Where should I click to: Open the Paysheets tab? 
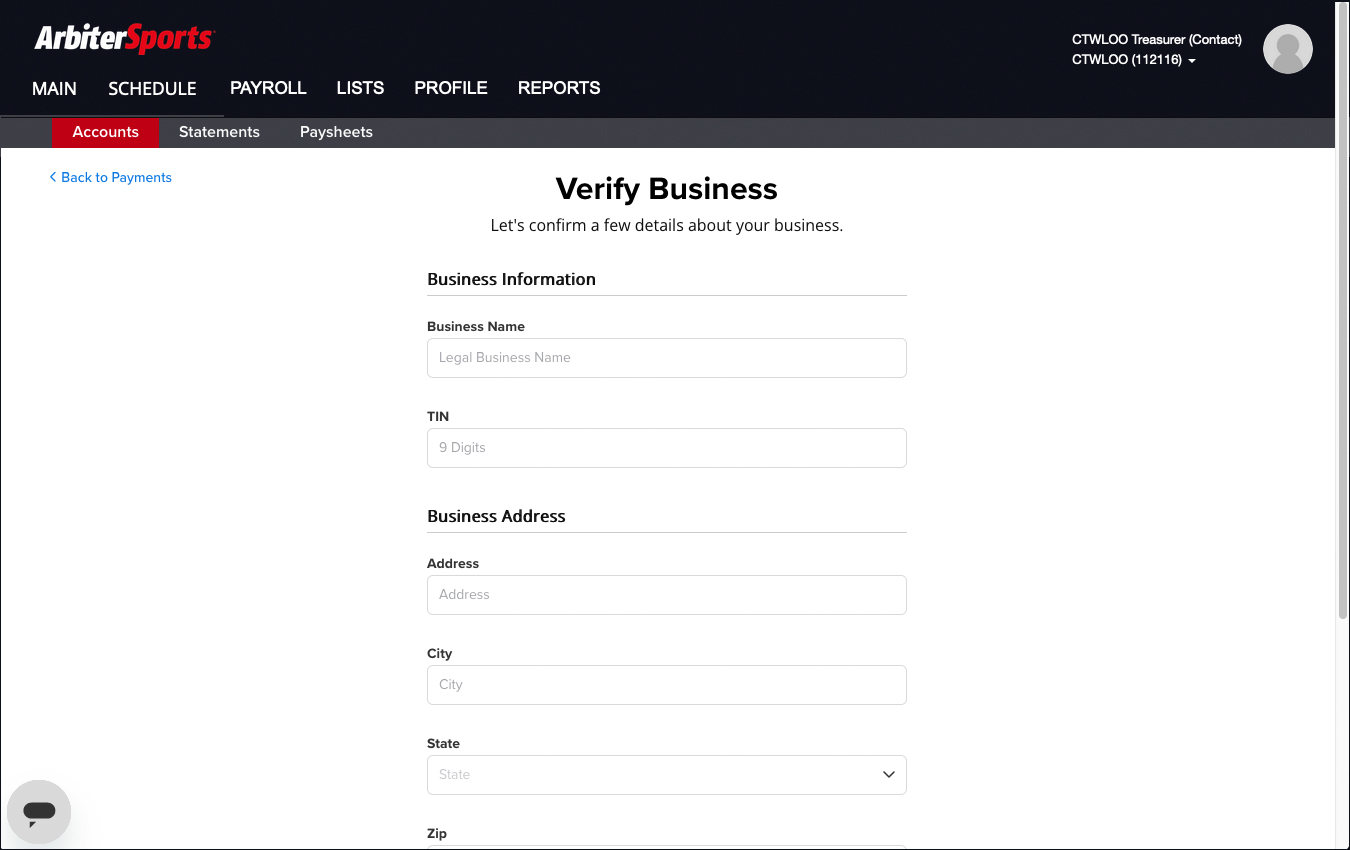click(336, 132)
